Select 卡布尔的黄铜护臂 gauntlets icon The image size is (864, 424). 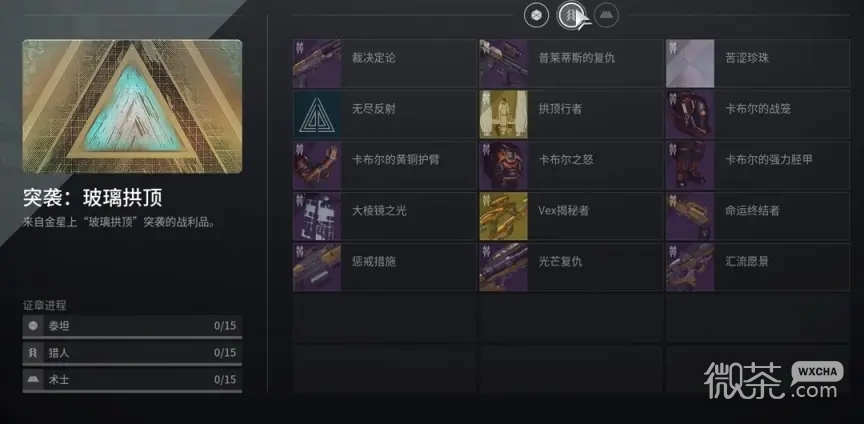[x=317, y=165]
